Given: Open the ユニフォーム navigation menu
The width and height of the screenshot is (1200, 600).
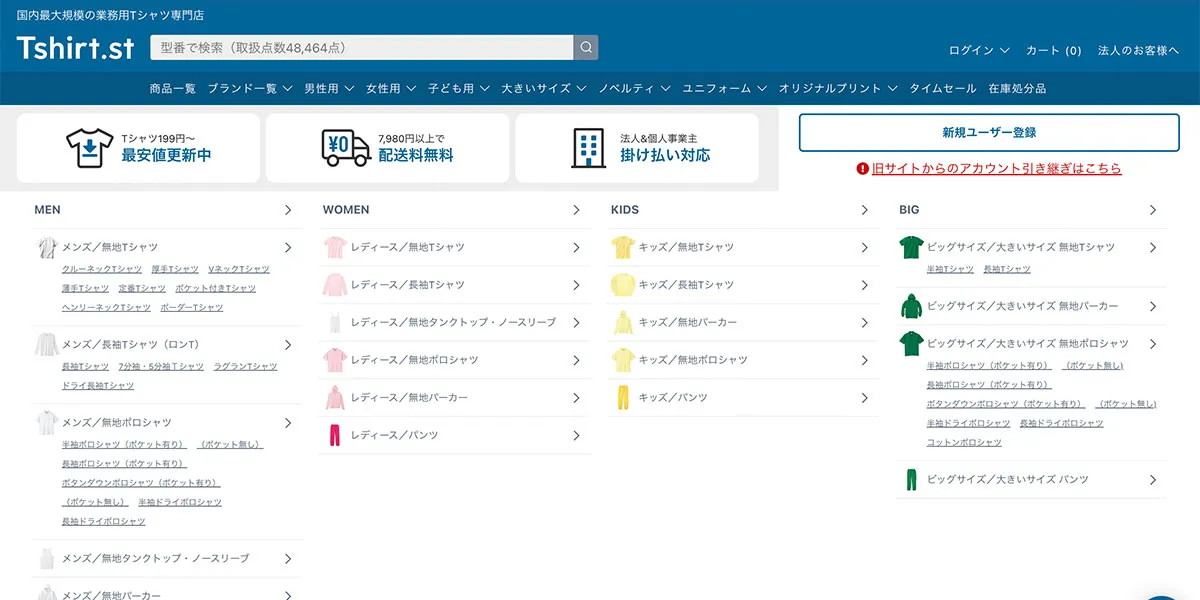Looking at the screenshot, I should coord(724,88).
